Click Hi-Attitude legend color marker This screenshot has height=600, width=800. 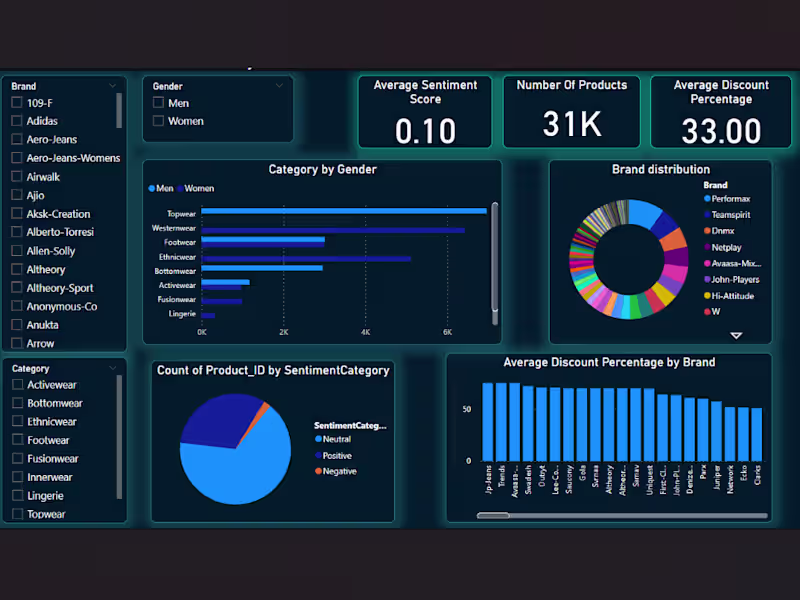[707, 295]
